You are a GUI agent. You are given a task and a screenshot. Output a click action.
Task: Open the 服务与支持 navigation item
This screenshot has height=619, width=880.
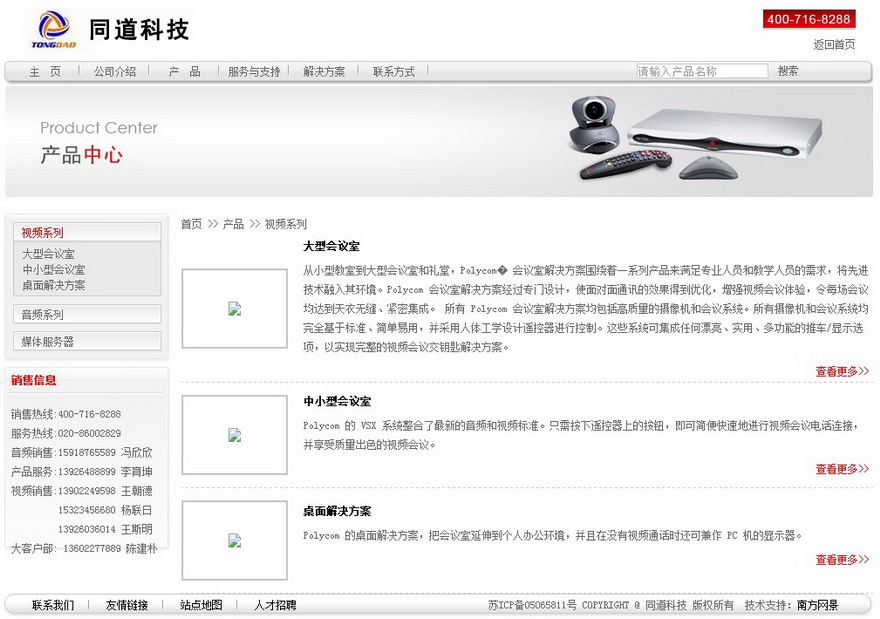(x=254, y=72)
